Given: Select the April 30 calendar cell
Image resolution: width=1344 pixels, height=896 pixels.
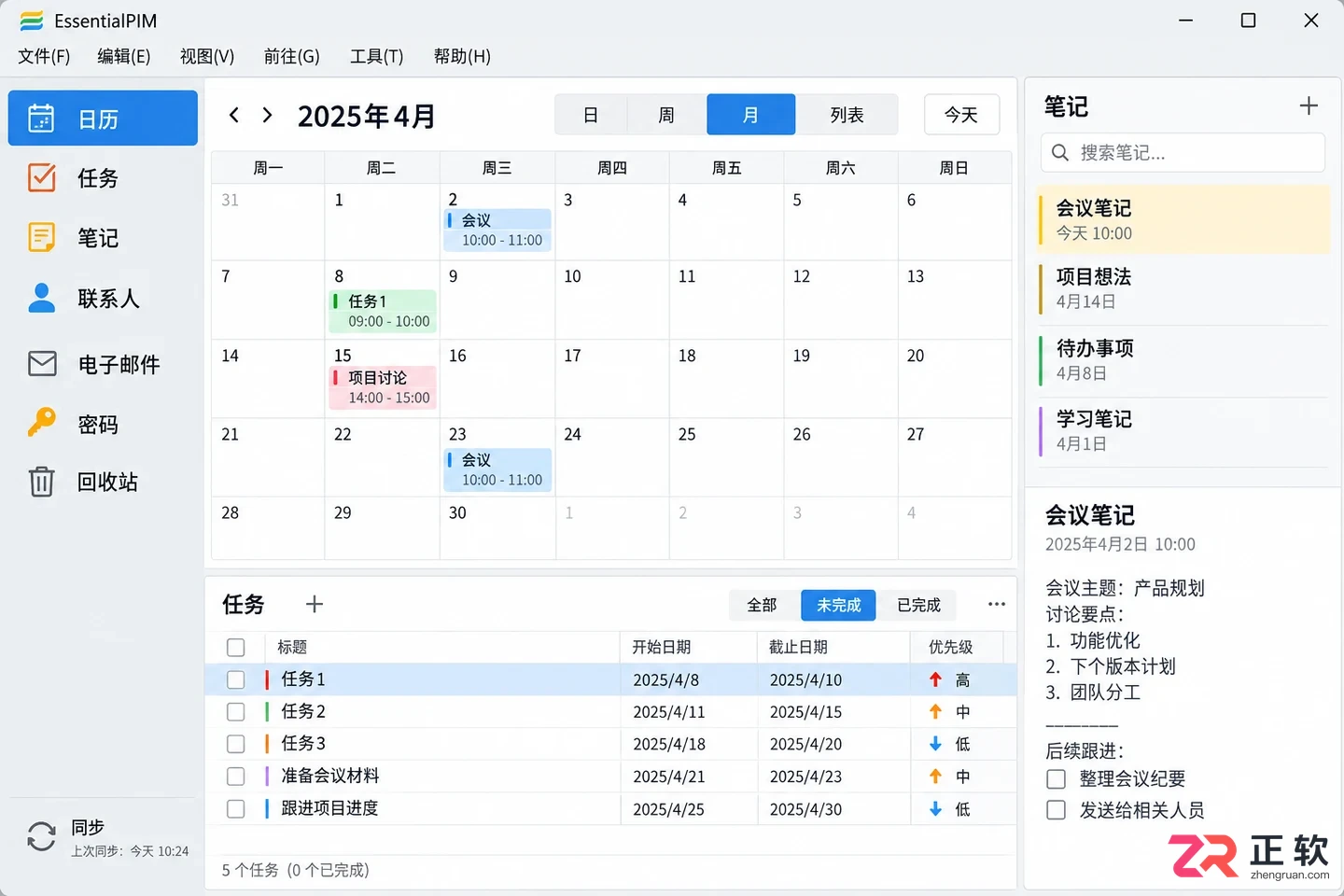Looking at the screenshot, I should coord(497,528).
